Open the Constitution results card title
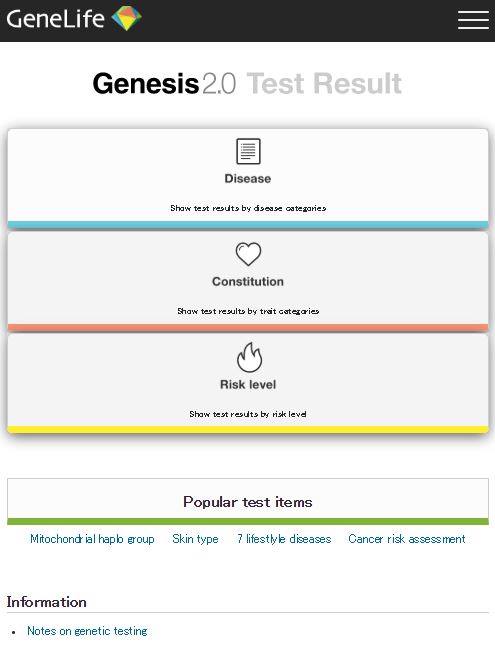Viewport: 495px width, 650px height. 248,281
